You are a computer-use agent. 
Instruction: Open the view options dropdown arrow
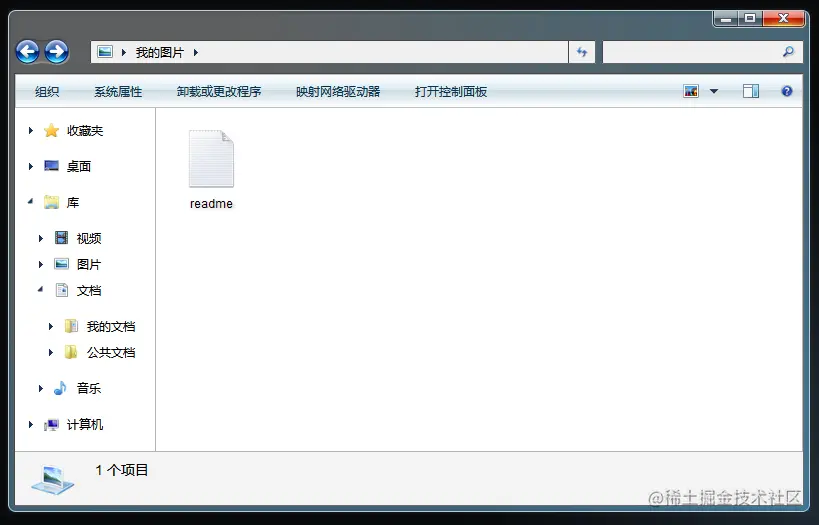coord(714,91)
